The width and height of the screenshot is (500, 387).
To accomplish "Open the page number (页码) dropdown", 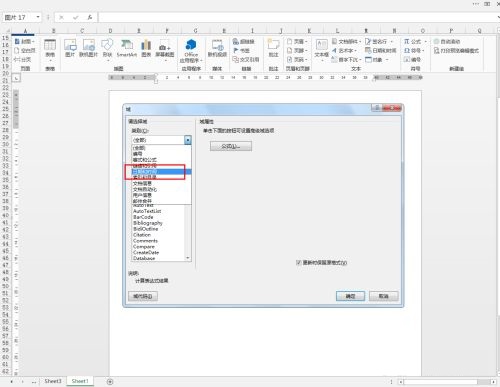I will [297, 59].
